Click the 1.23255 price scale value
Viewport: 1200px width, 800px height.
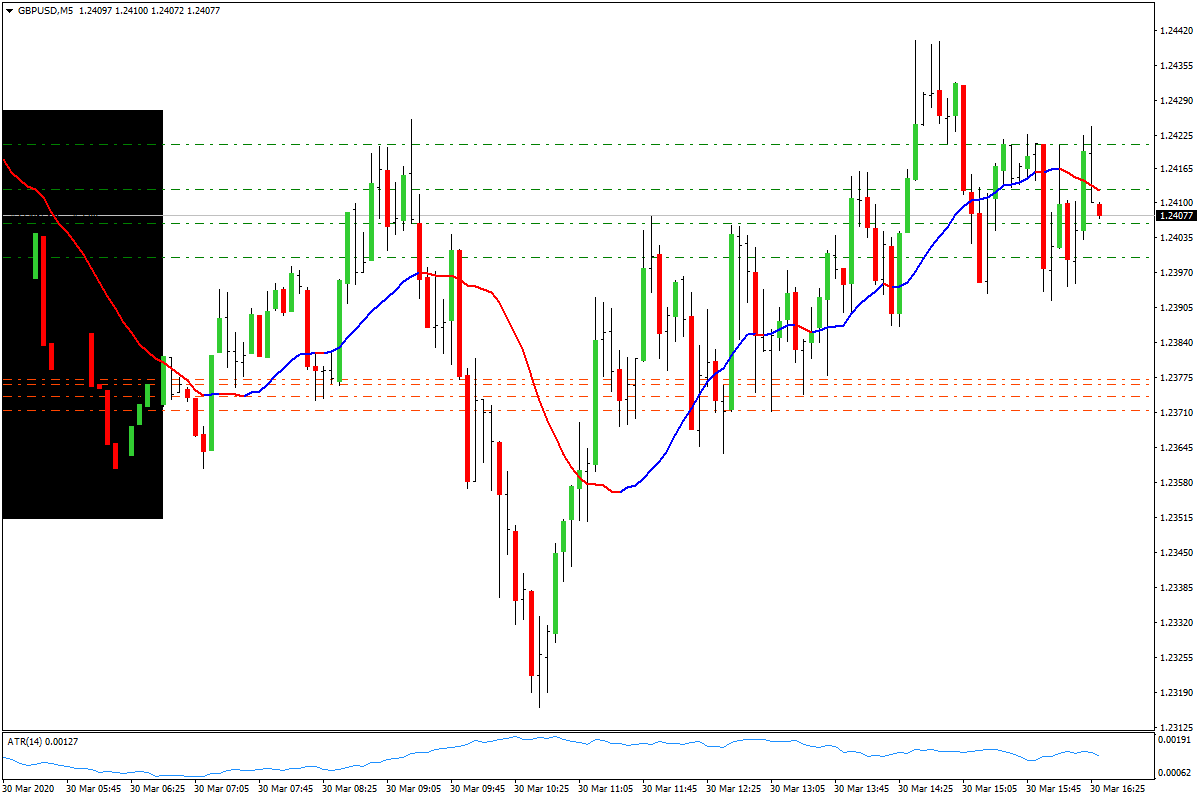(x=1178, y=658)
